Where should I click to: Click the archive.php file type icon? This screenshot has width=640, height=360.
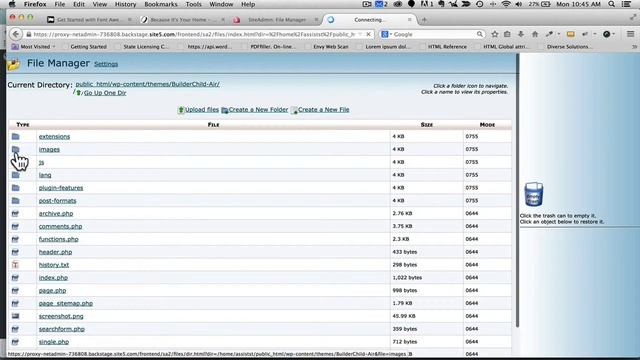click(16, 213)
